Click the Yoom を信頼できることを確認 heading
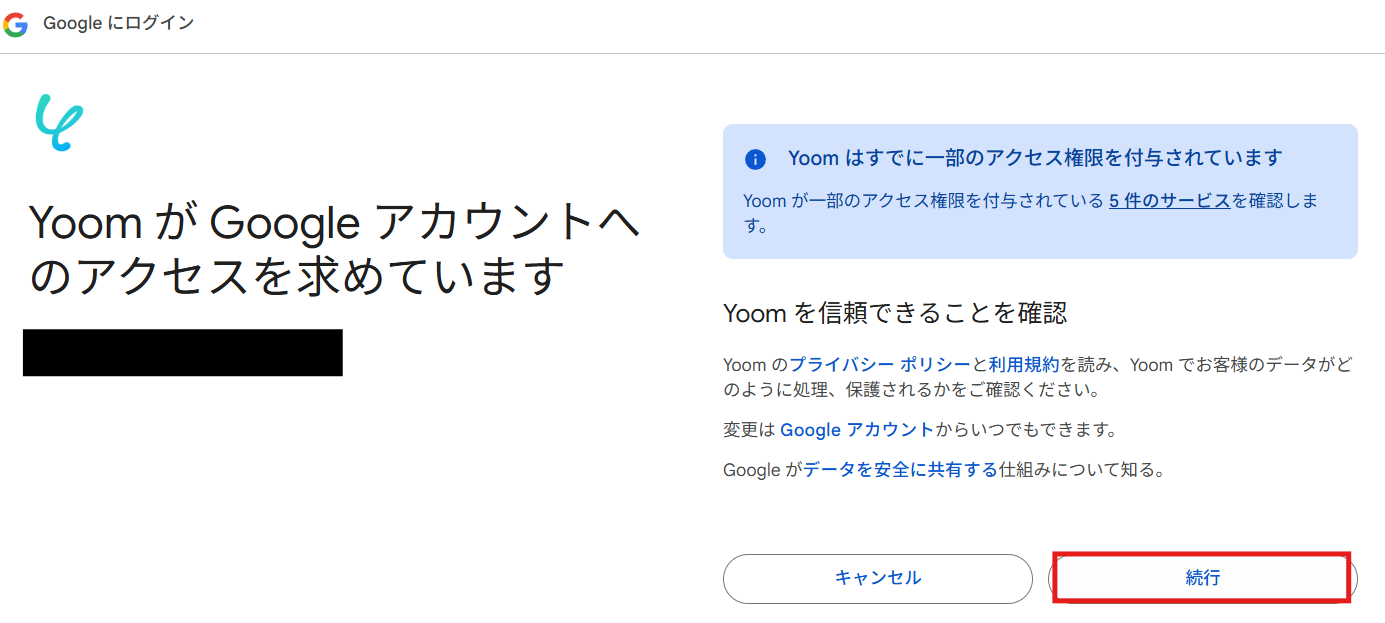The height and width of the screenshot is (623, 1385). (x=894, y=314)
